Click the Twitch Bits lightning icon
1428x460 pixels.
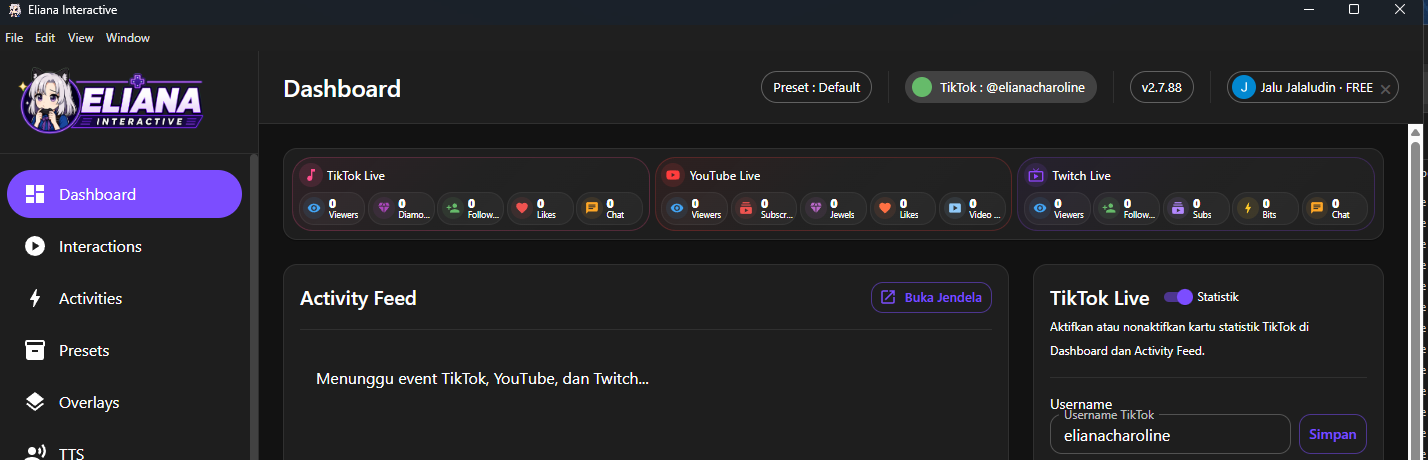(x=1247, y=208)
